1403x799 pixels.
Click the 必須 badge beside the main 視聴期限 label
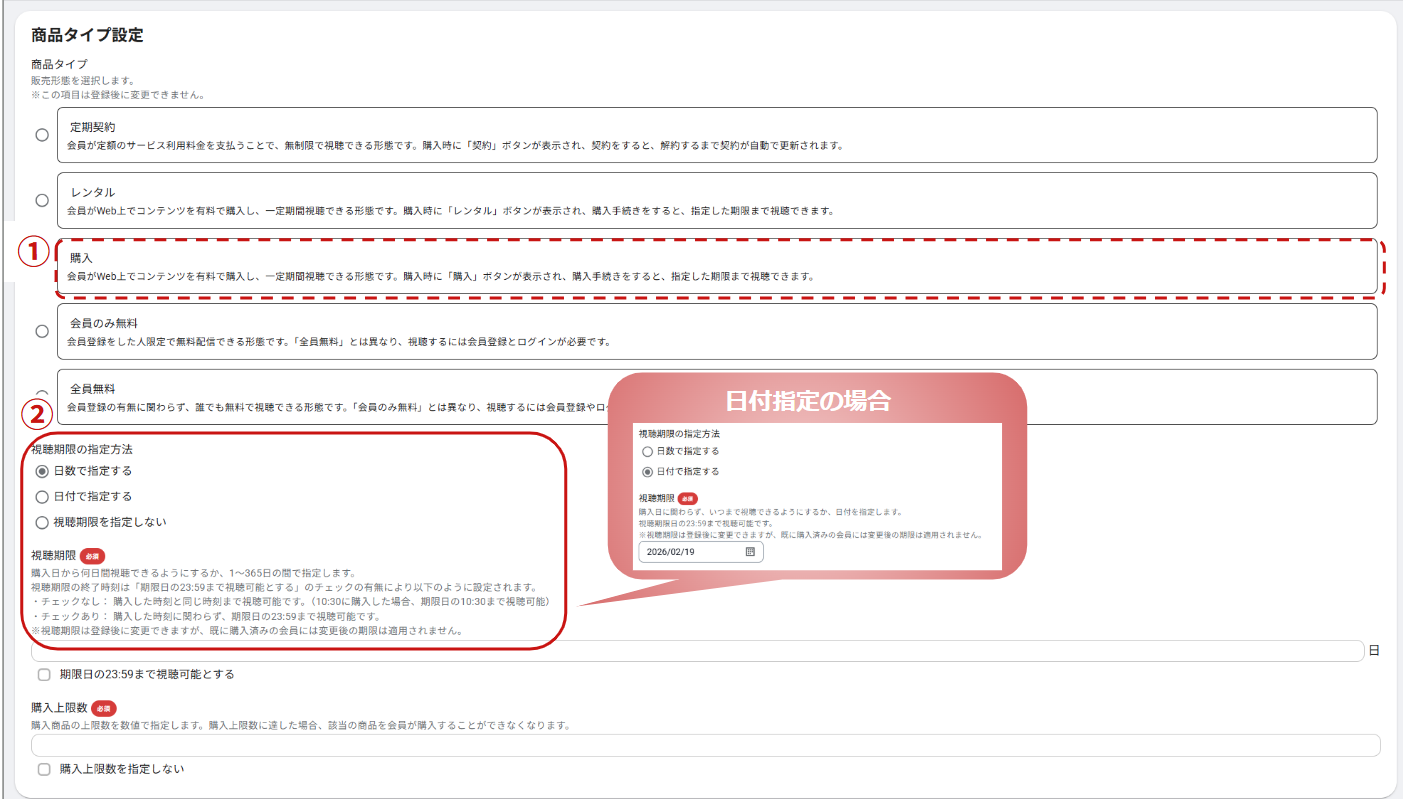(92, 555)
